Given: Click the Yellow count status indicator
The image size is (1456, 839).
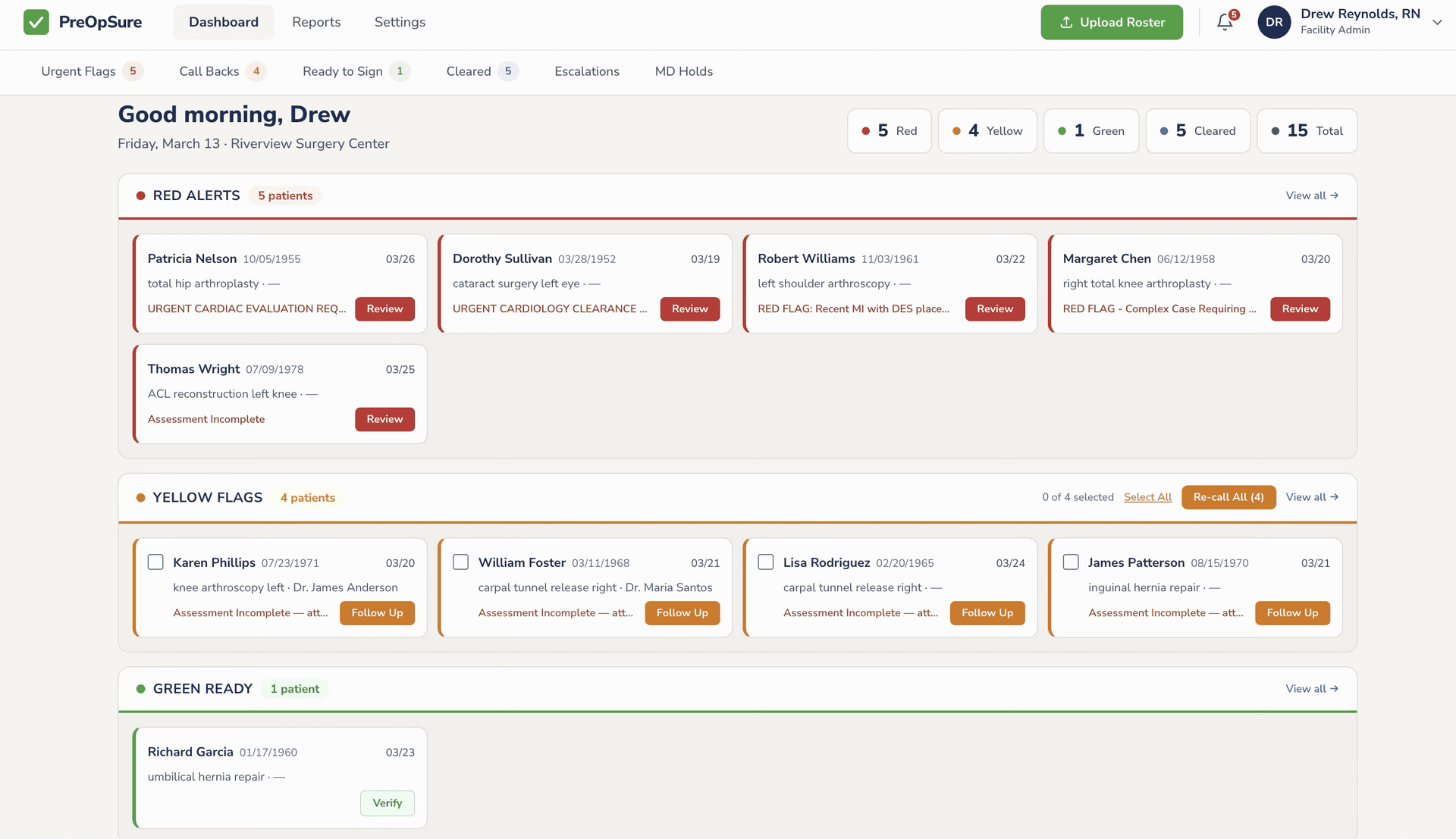Looking at the screenshot, I should [987, 131].
